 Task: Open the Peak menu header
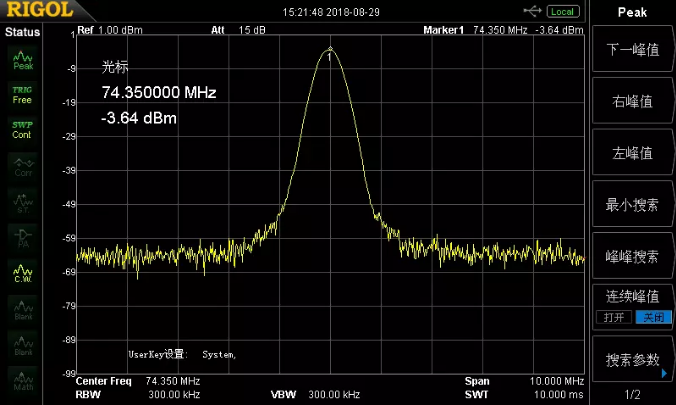(x=632, y=12)
